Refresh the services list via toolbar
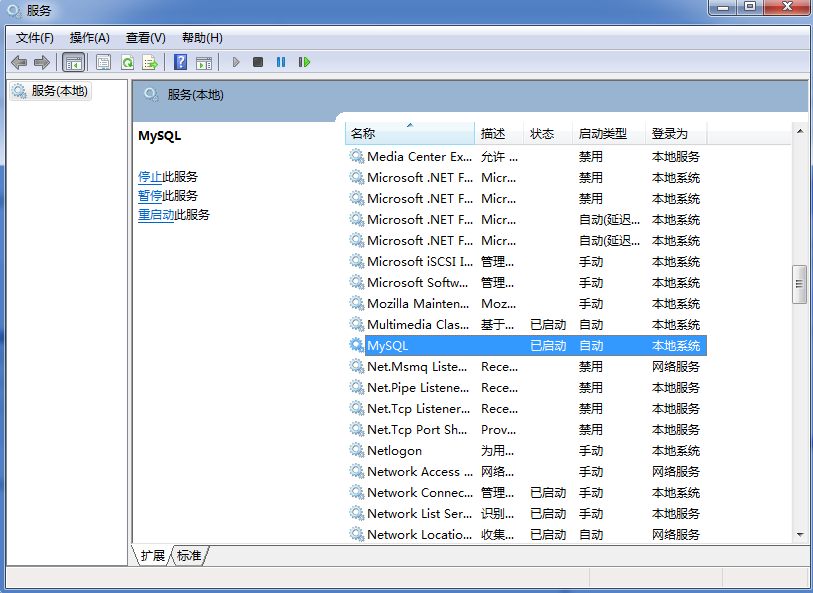The width and height of the screenshot is (813, 593). click(129, 62)
